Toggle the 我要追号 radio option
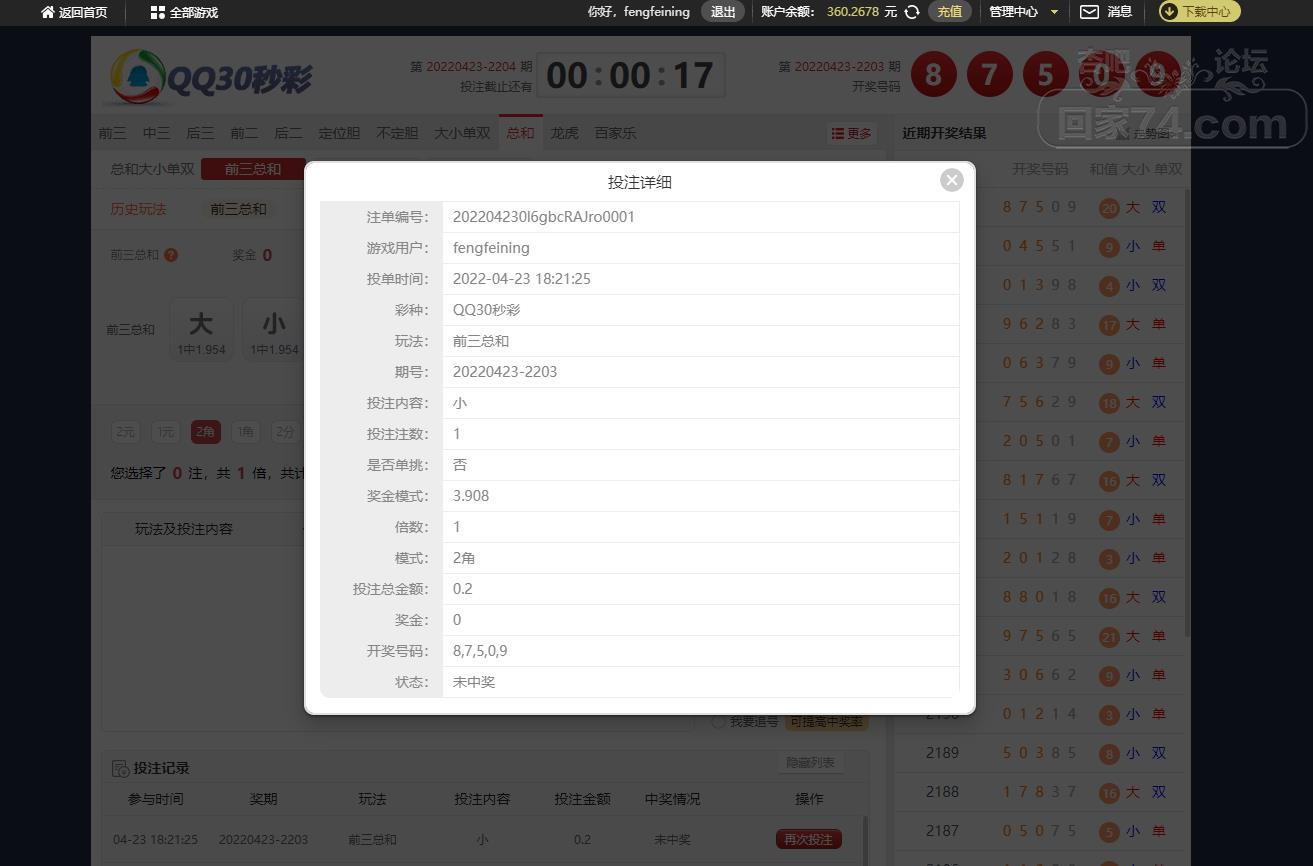Viewport: 1313px width, 866px height. (718, 722)
